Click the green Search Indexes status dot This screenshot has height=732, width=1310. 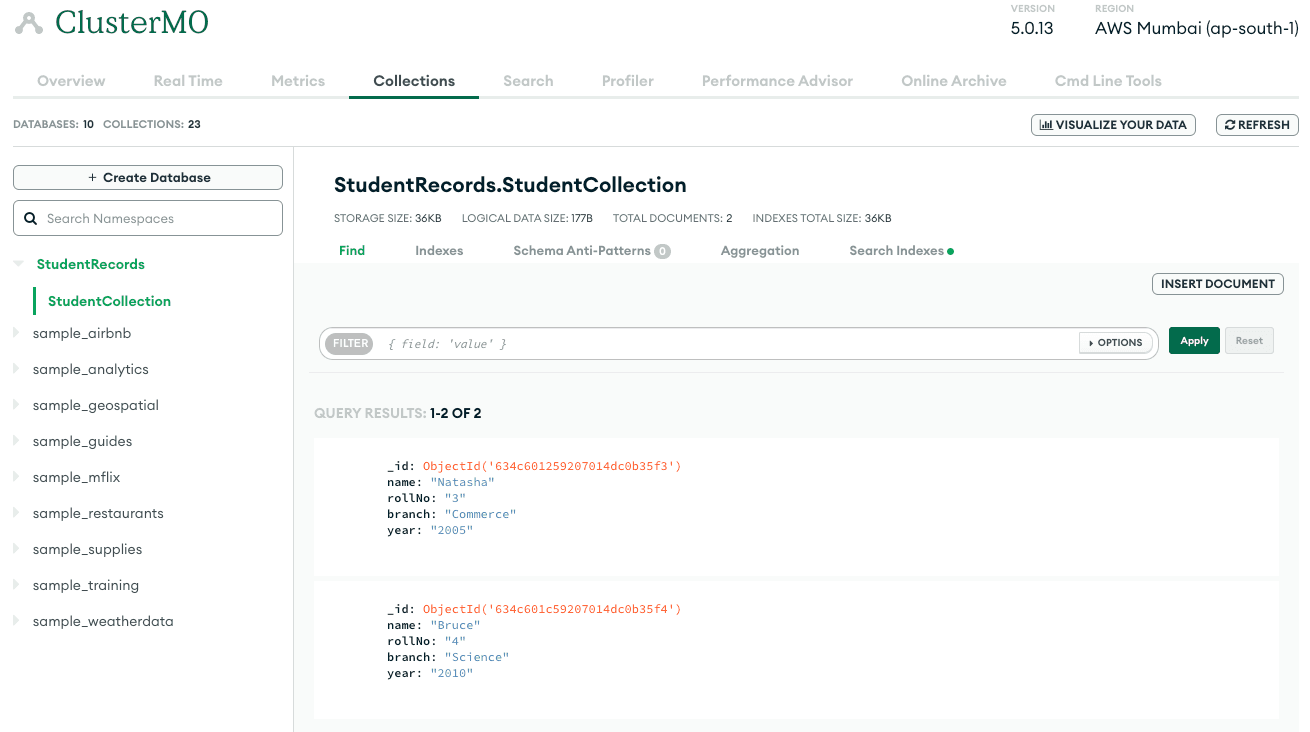[x=950, y=252]
